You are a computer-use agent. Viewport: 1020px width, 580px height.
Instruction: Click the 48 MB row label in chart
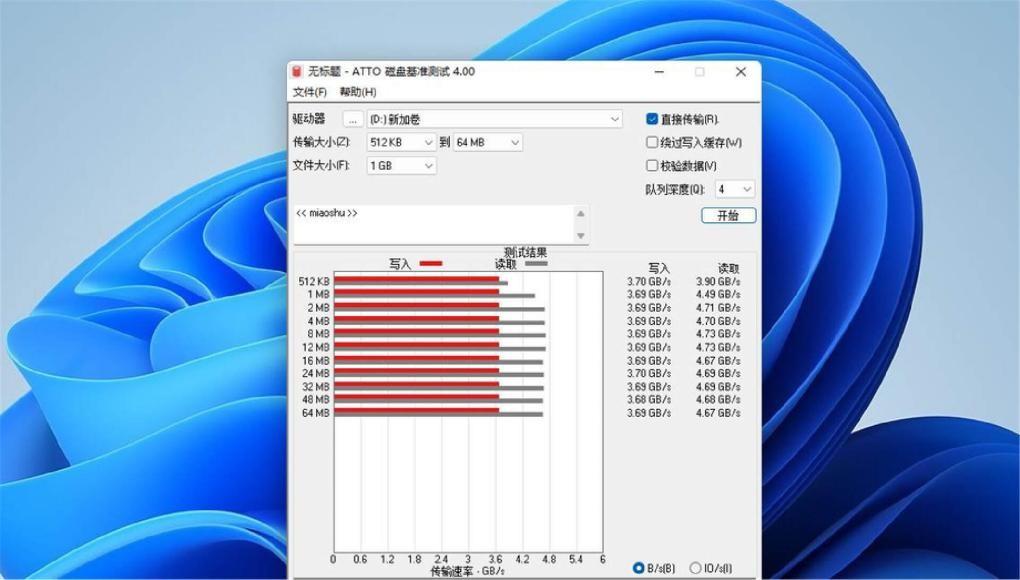[316, 399]
